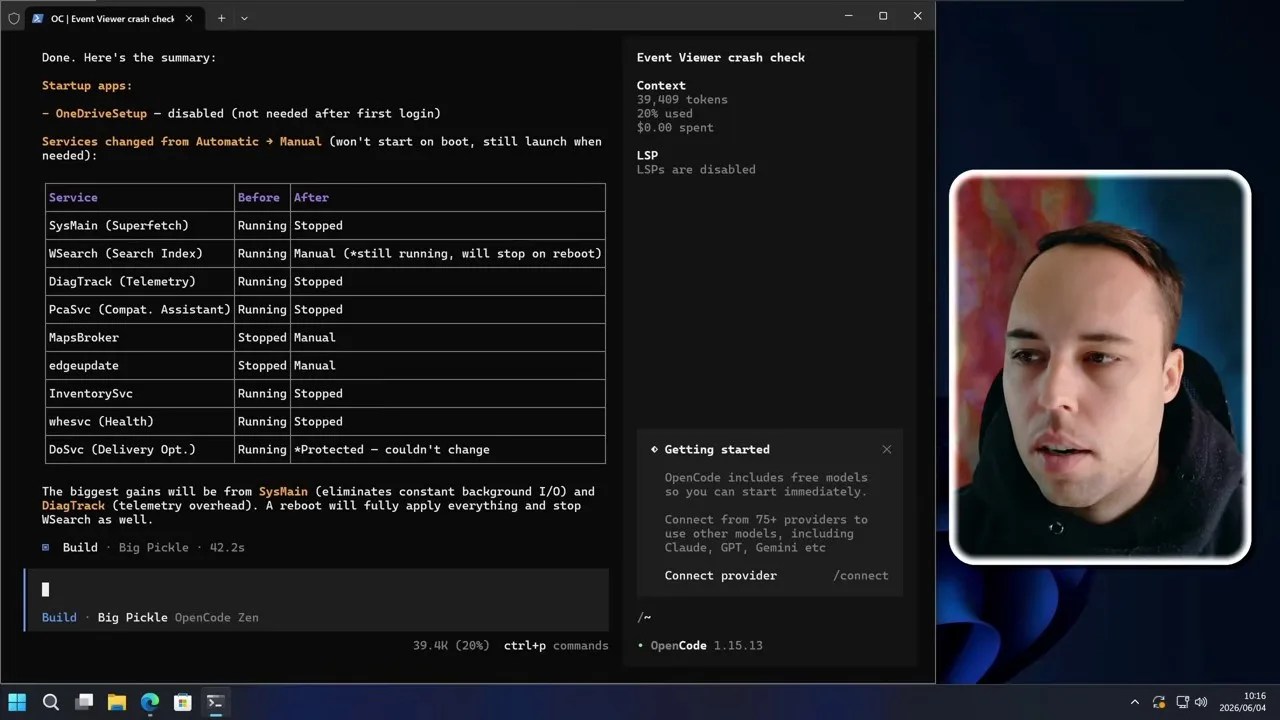Click the Build agent label below input
The height and width of the screenshot is (720, 1280).
[59, 618]
